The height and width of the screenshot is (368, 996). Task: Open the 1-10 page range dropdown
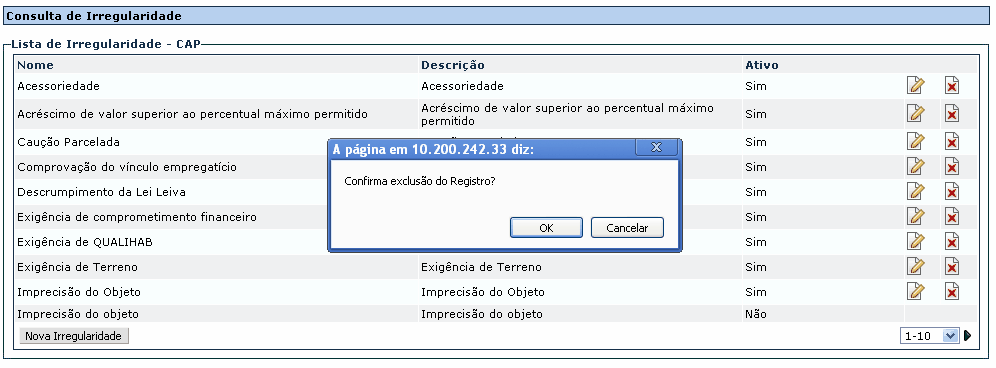pos(929,336)
